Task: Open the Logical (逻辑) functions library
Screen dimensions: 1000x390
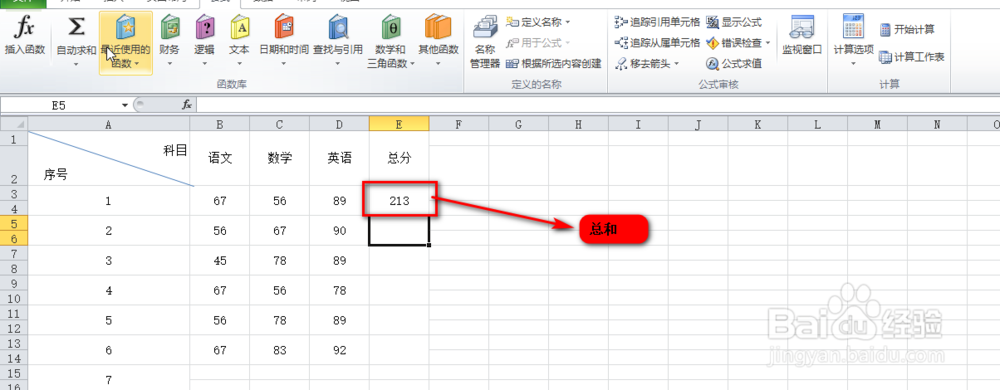Action: tap(204, 41)
